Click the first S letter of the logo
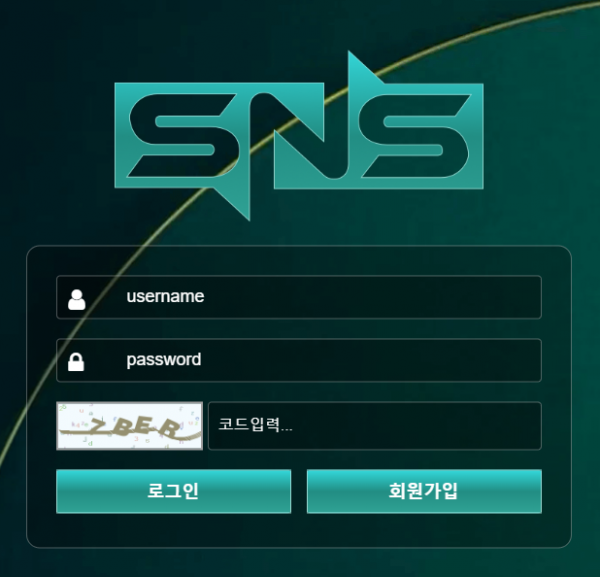This screenshot has width=600, height=577. click(x=184, y=136)
